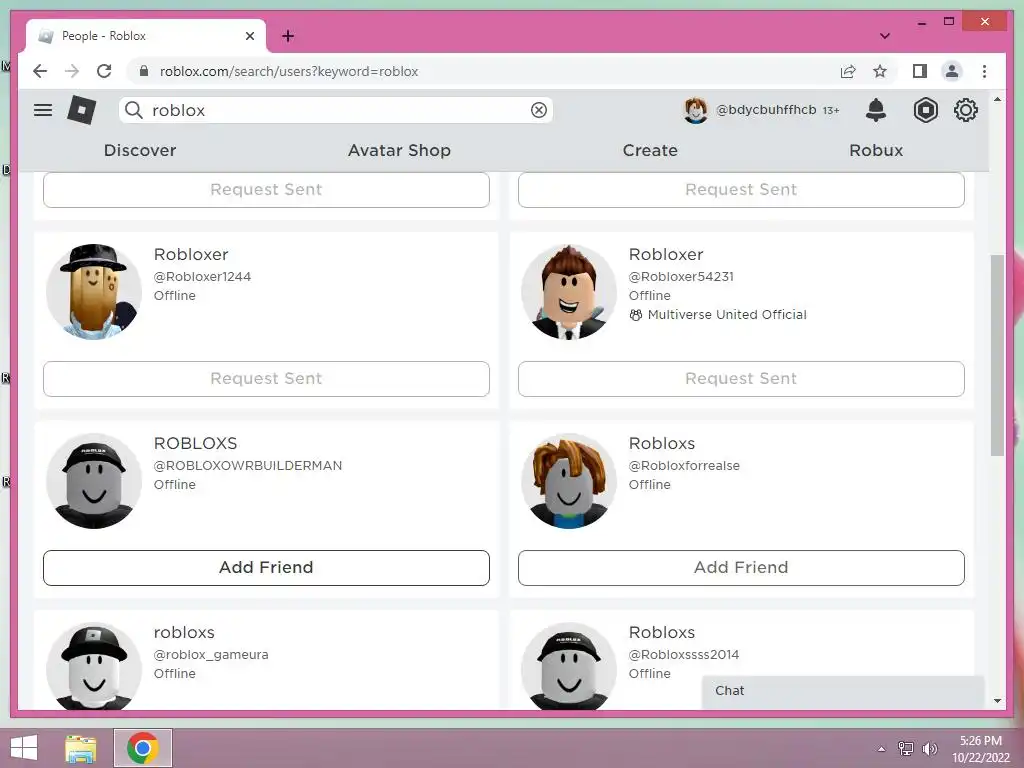Screen dimensions: 1024x768
Task: Open the Roblox hamburger navigation menu
Action: tap(43, 110)
